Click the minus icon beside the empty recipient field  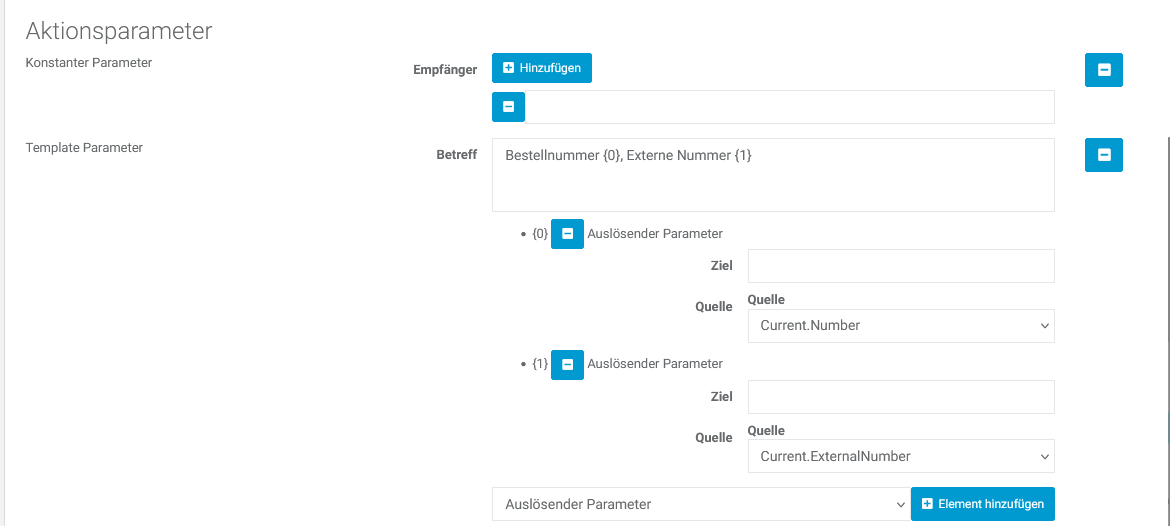pyautogui.click(x=508, y=107)
